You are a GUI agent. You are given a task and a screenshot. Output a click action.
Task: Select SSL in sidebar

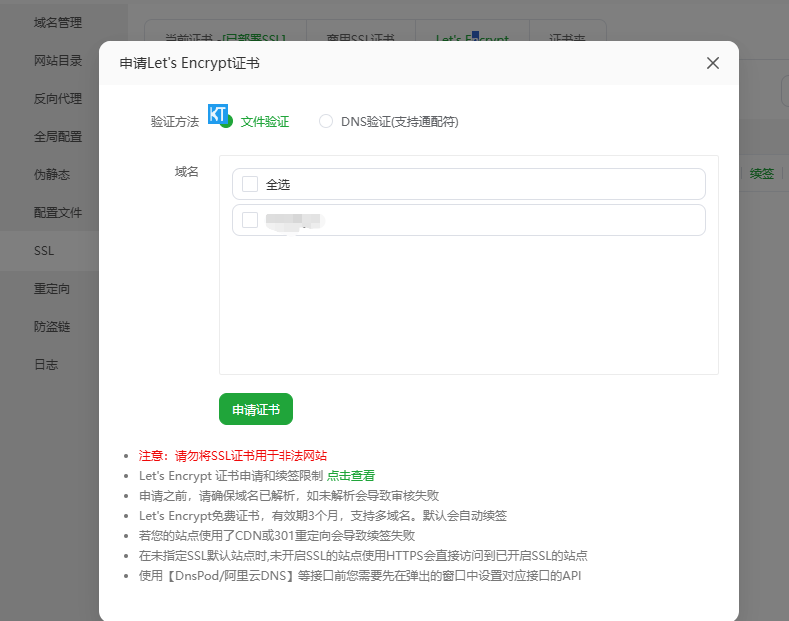click(44, 251)
